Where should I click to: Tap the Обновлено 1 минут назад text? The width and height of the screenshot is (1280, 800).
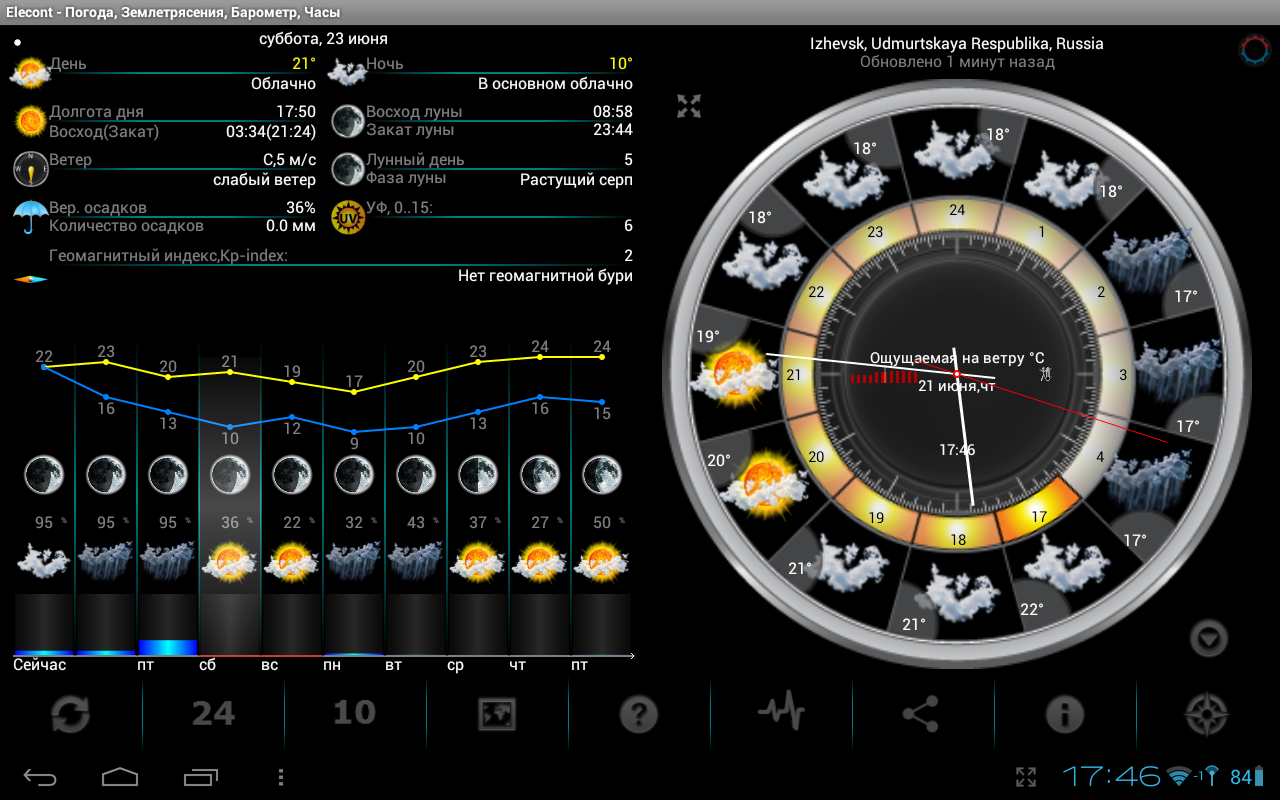pos(957,62)
